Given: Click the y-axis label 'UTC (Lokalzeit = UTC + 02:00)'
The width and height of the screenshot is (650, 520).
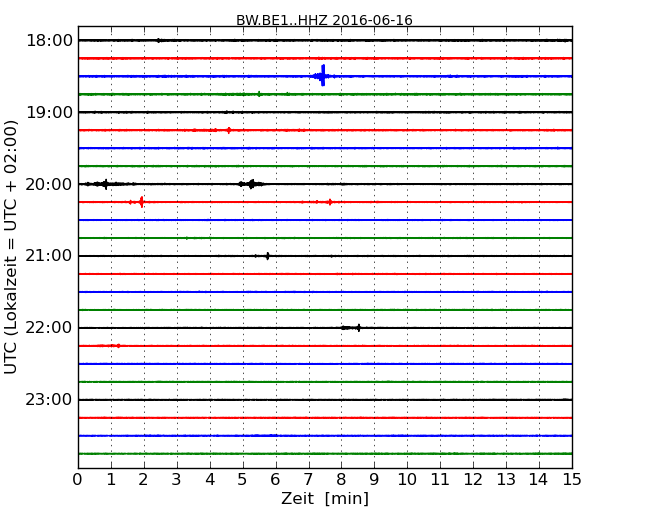Looking at the screenshot, I should (10, 247).
